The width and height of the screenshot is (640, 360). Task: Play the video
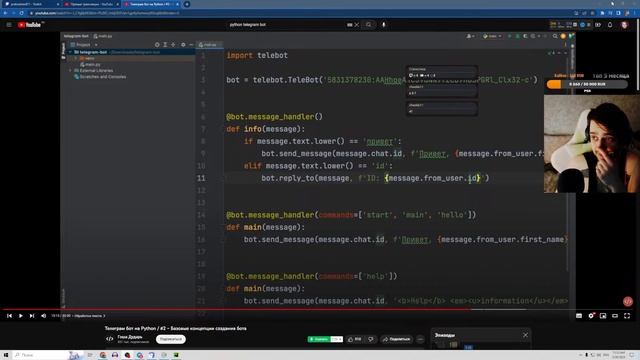(20, 316)
